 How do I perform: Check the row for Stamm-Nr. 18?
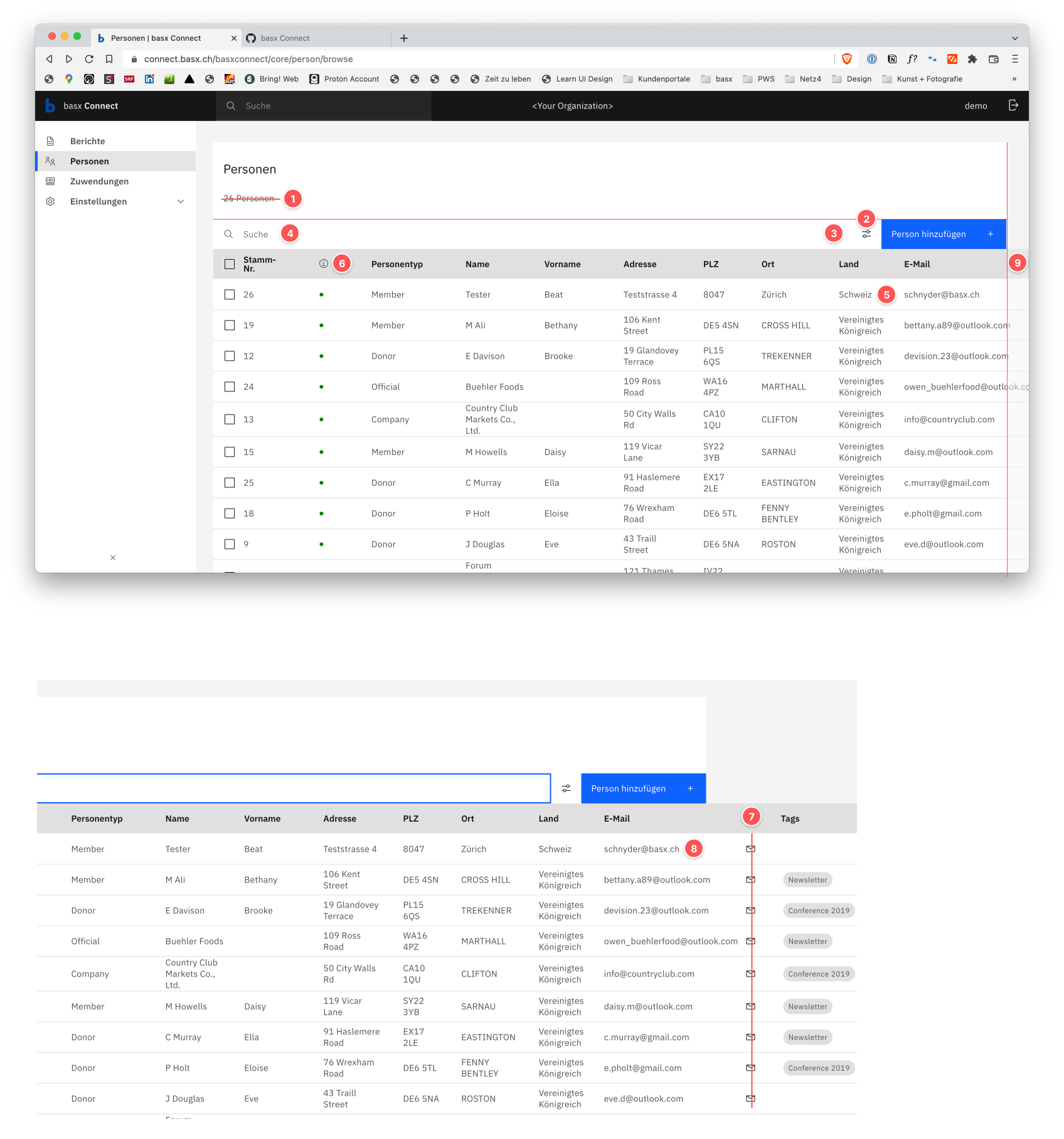[x=230, y=514]
